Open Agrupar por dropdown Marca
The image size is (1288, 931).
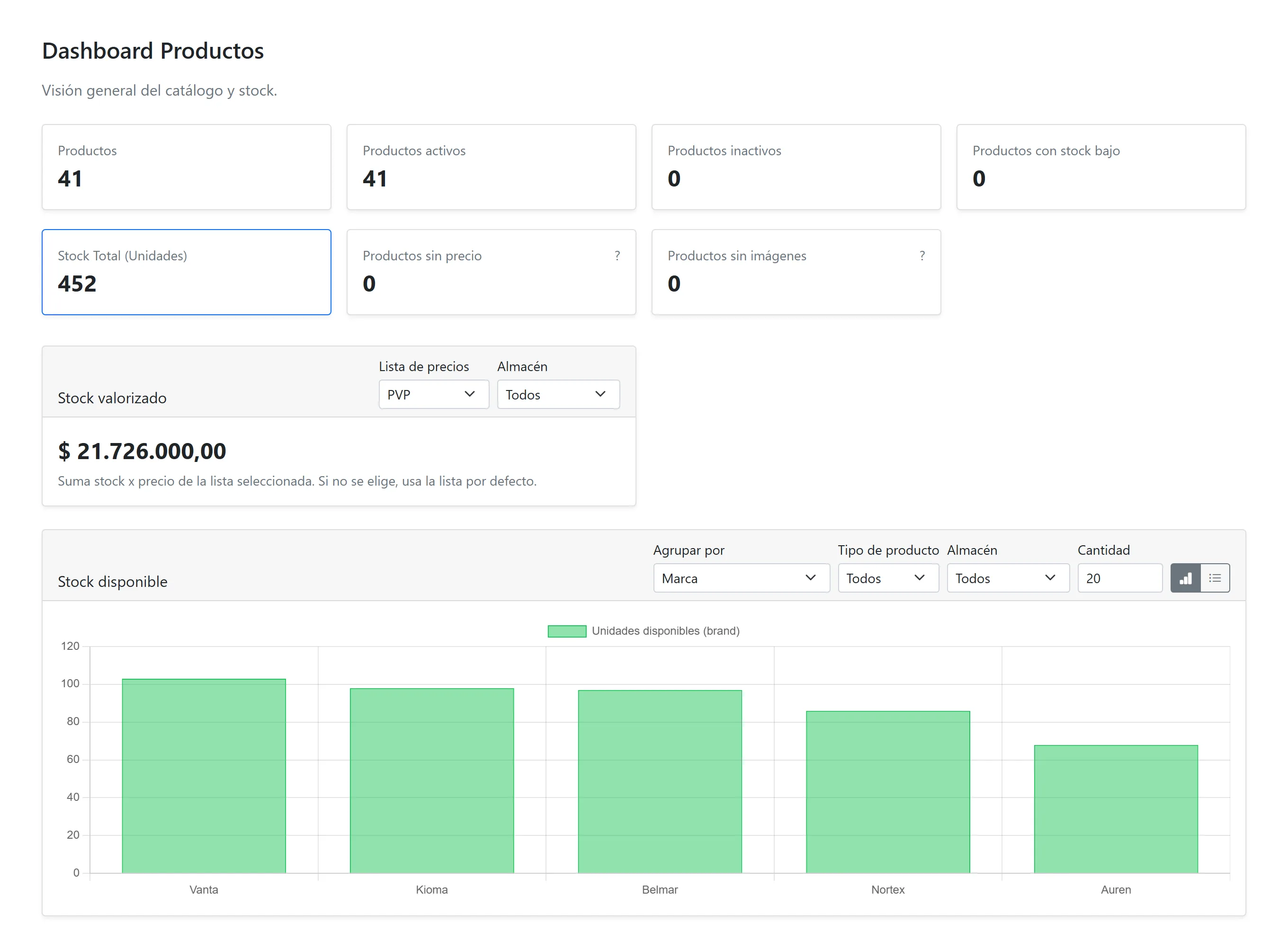click(741, 578)
